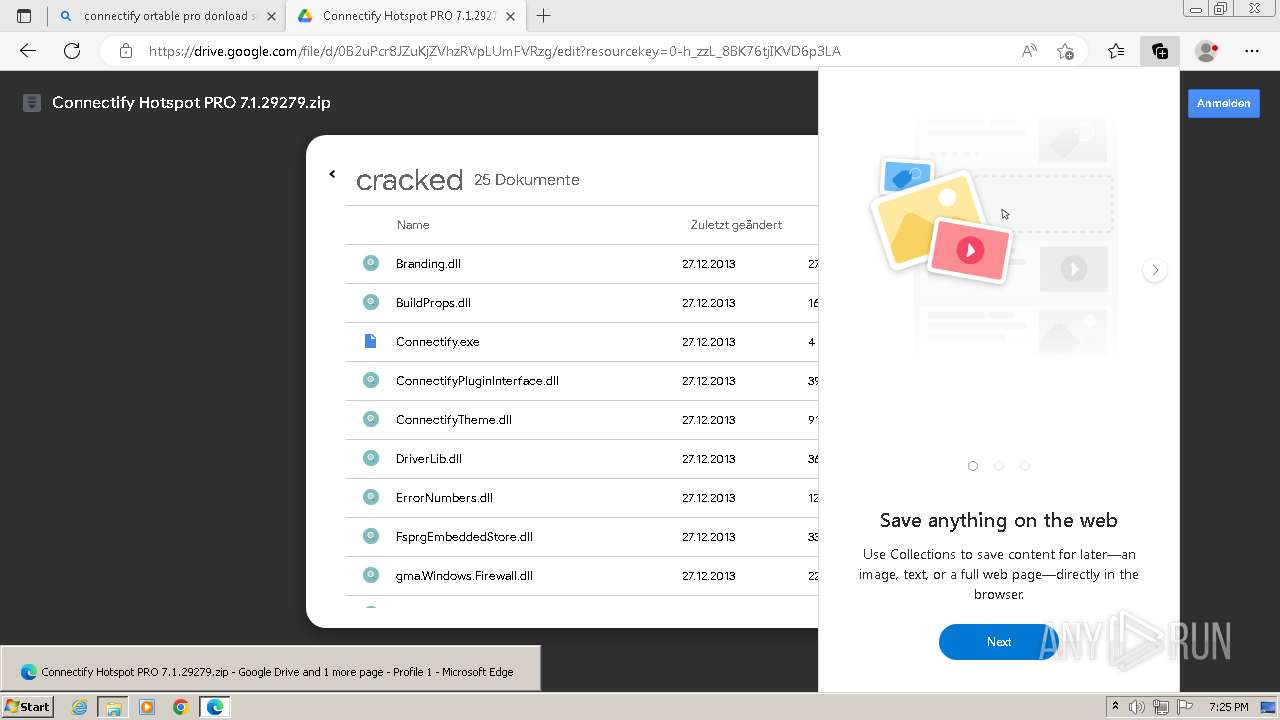The width and height of the screenshot is (1280, 720).
Task: Click the zip file icon beside title
Action: click(x=32, y=103)
